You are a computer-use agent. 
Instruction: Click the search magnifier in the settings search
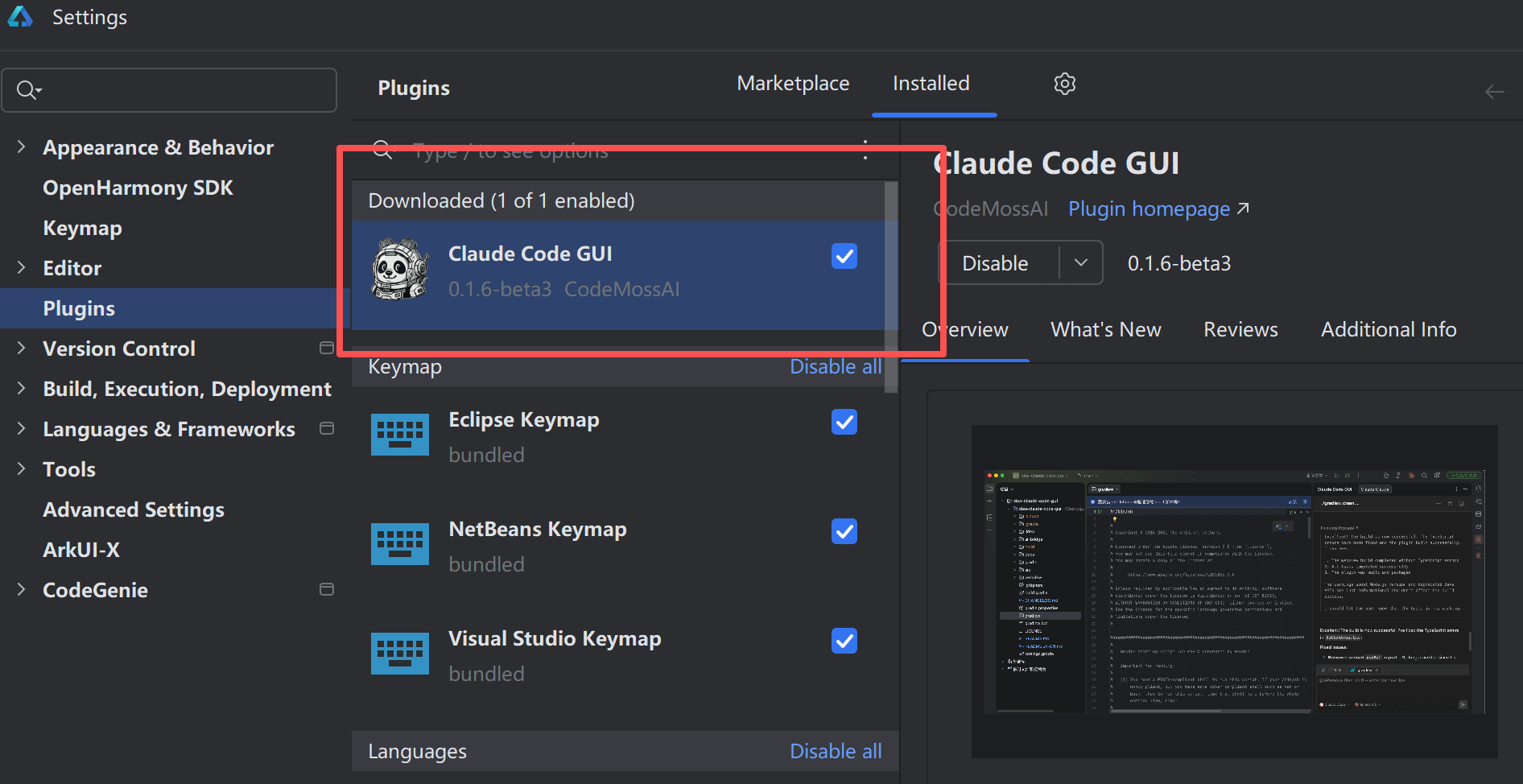28,90
